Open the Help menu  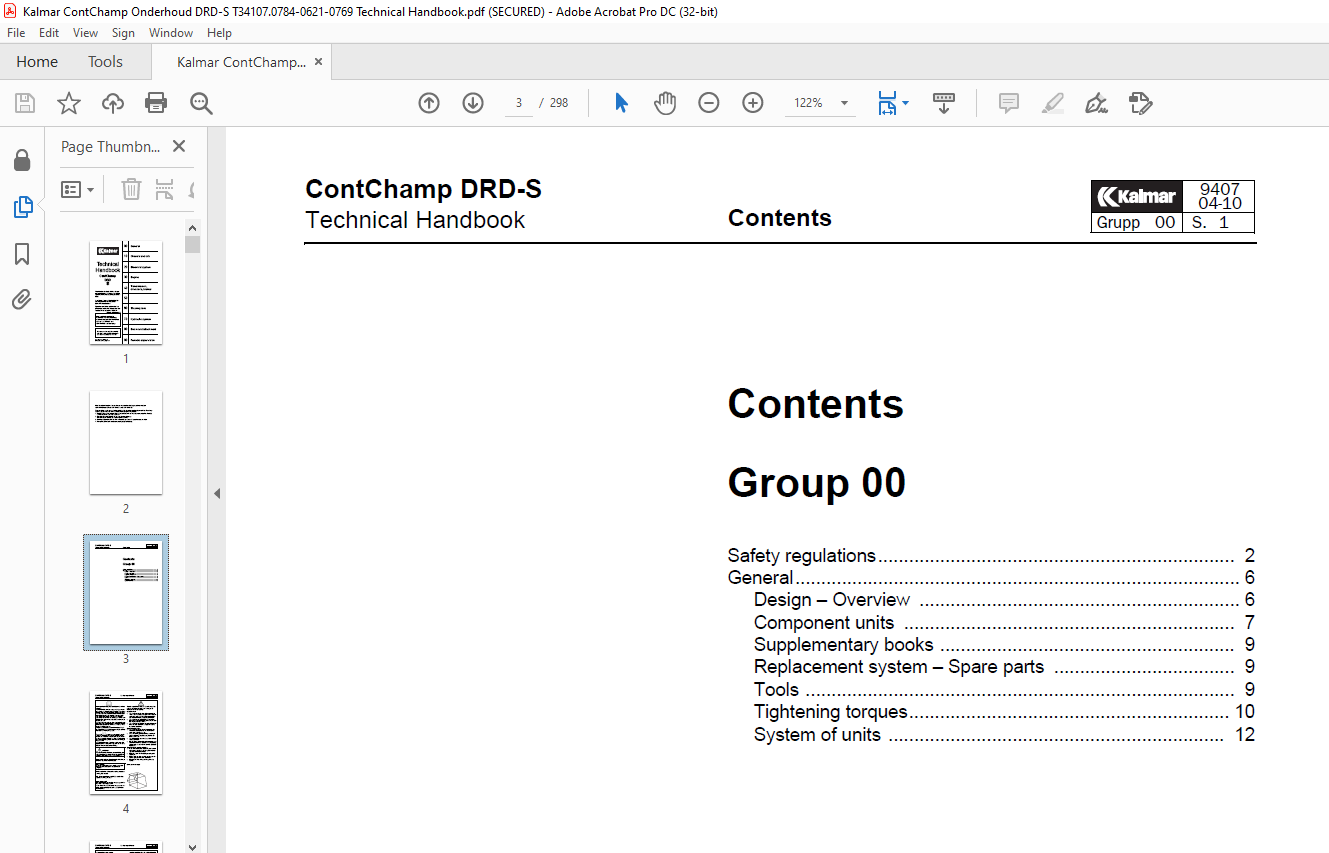pyautogui.click(x=219, y=33)
